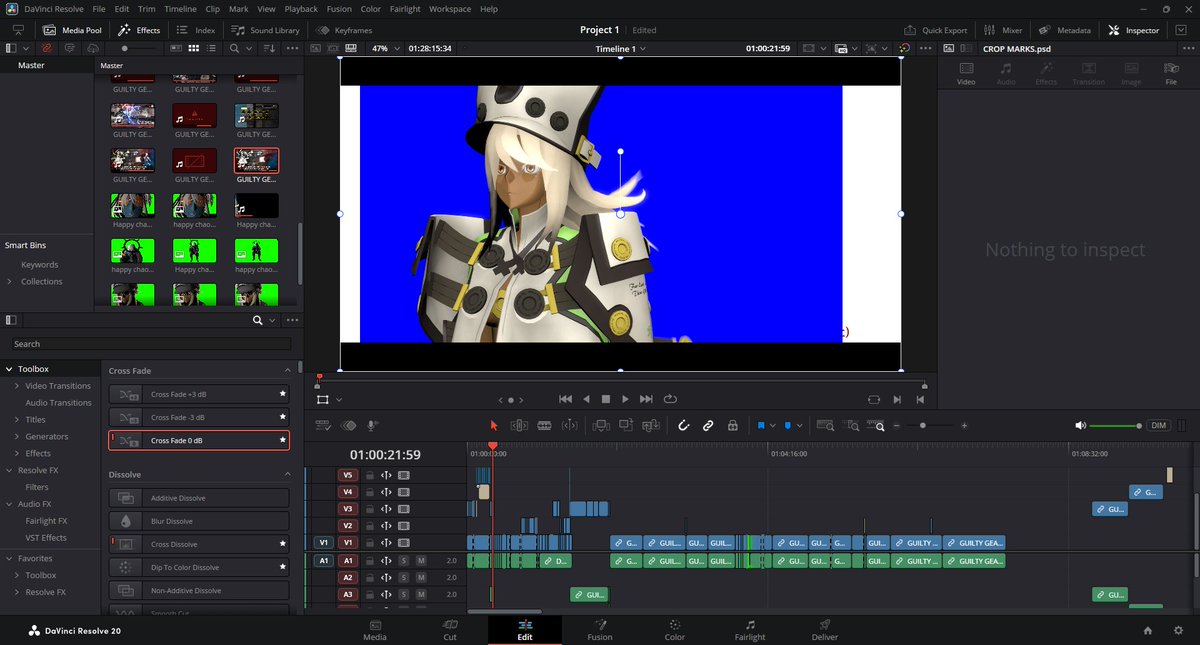Open the audio Mixer panel

(x=1003, y=30)
